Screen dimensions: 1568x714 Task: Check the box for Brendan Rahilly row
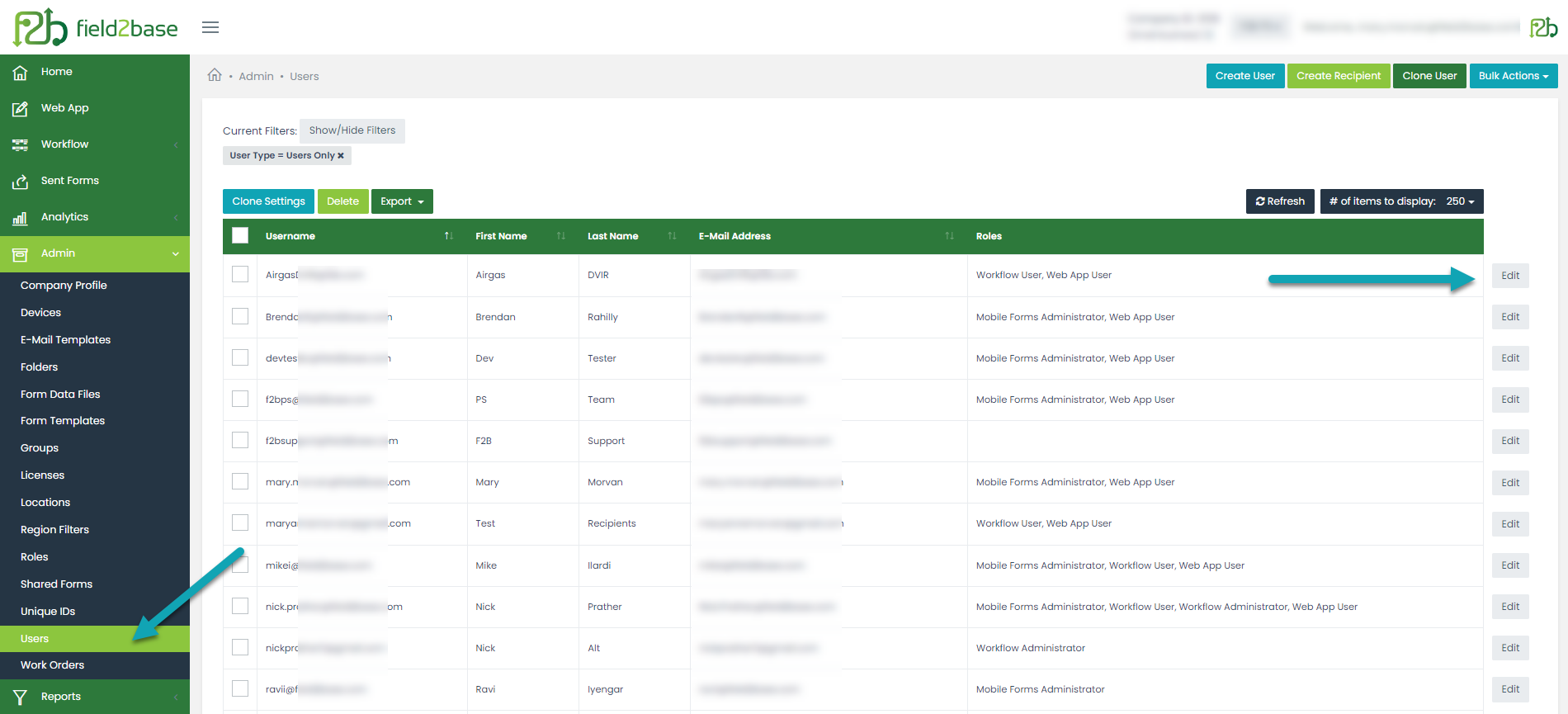[240, 316]
